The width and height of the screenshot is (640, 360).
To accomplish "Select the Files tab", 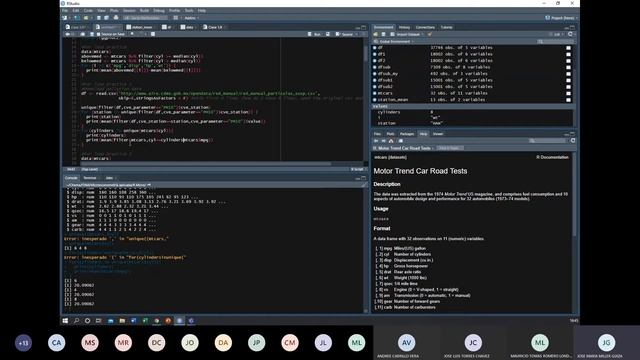I will click(x=378, y=134).
